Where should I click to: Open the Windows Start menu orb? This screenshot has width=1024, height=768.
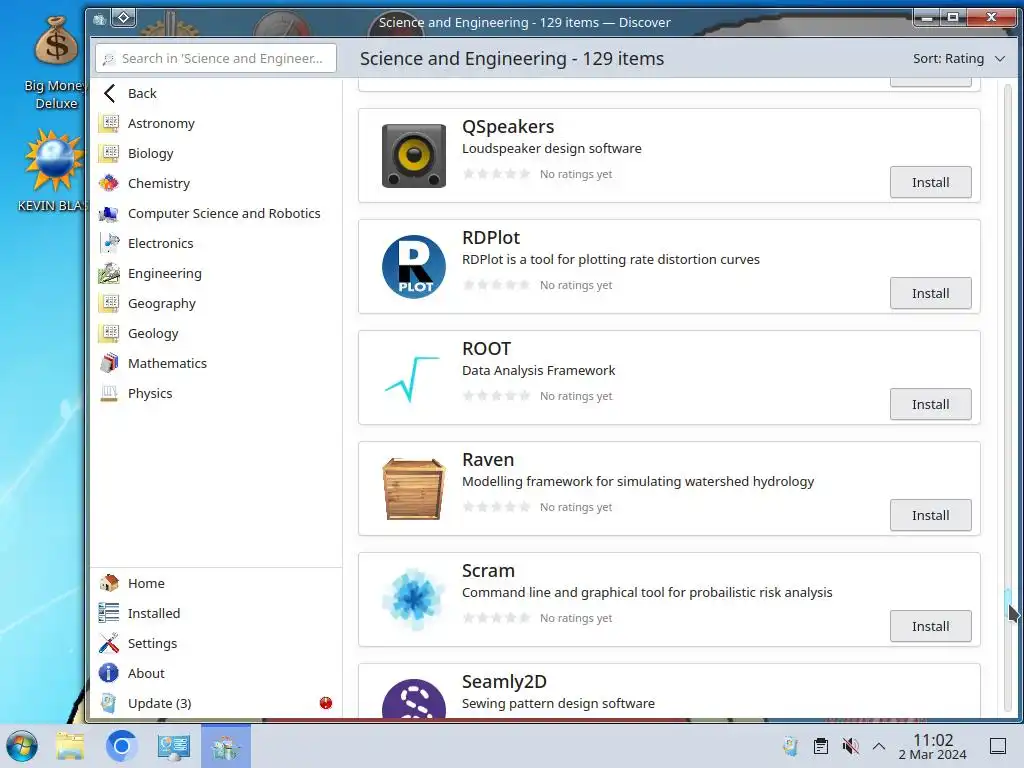pyautogui.click(x=22, y=746)
